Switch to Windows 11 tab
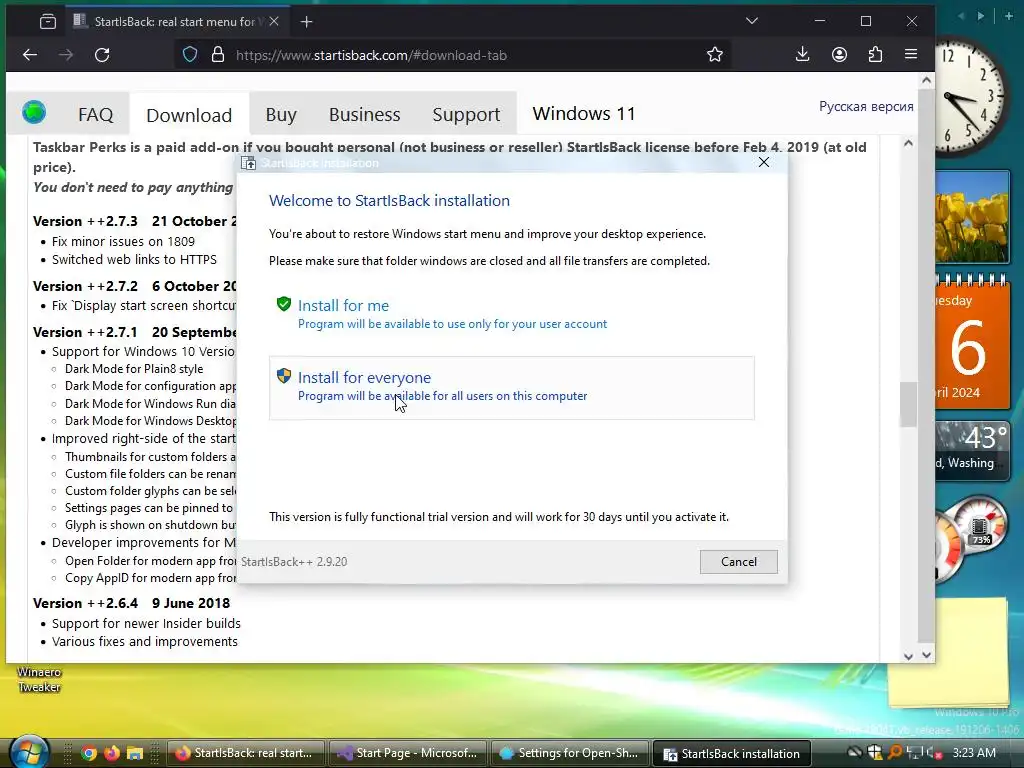This screenshot has width=1024, height=768. [583, 114]
